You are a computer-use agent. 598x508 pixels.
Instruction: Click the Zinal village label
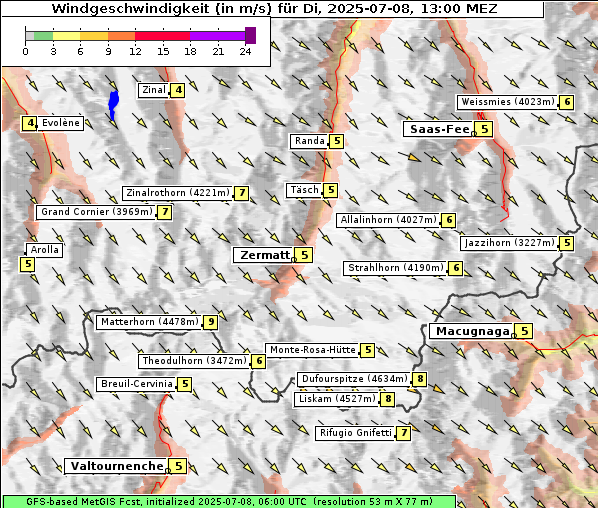point(153,90)
